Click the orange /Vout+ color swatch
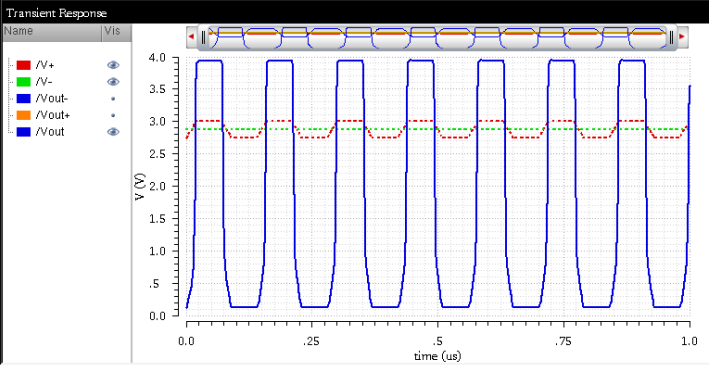The width and height of the screenshot is (709, 365). point(24,115)
